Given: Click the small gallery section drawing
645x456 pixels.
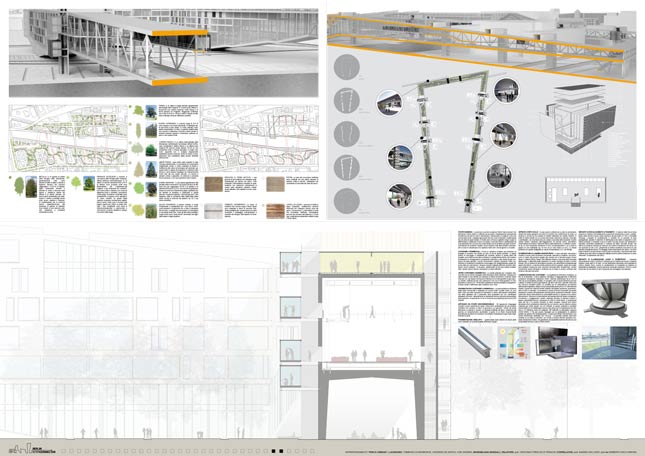Looking at the screenshot, I should click(x=576, y=191).
